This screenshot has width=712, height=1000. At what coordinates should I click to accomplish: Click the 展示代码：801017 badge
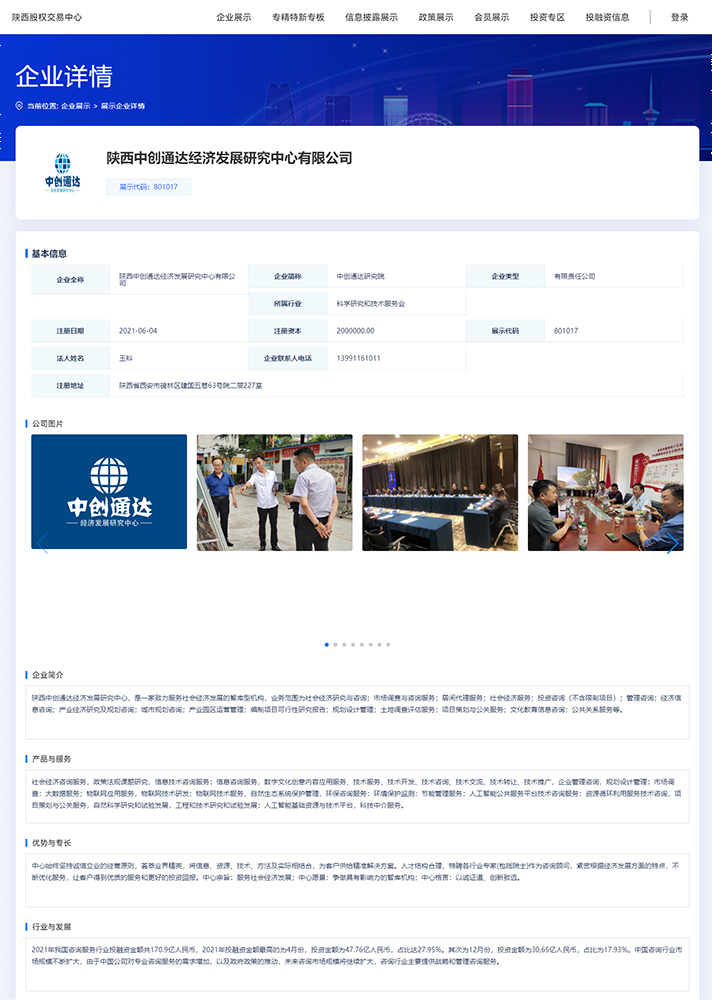click(x=149, y=187)
